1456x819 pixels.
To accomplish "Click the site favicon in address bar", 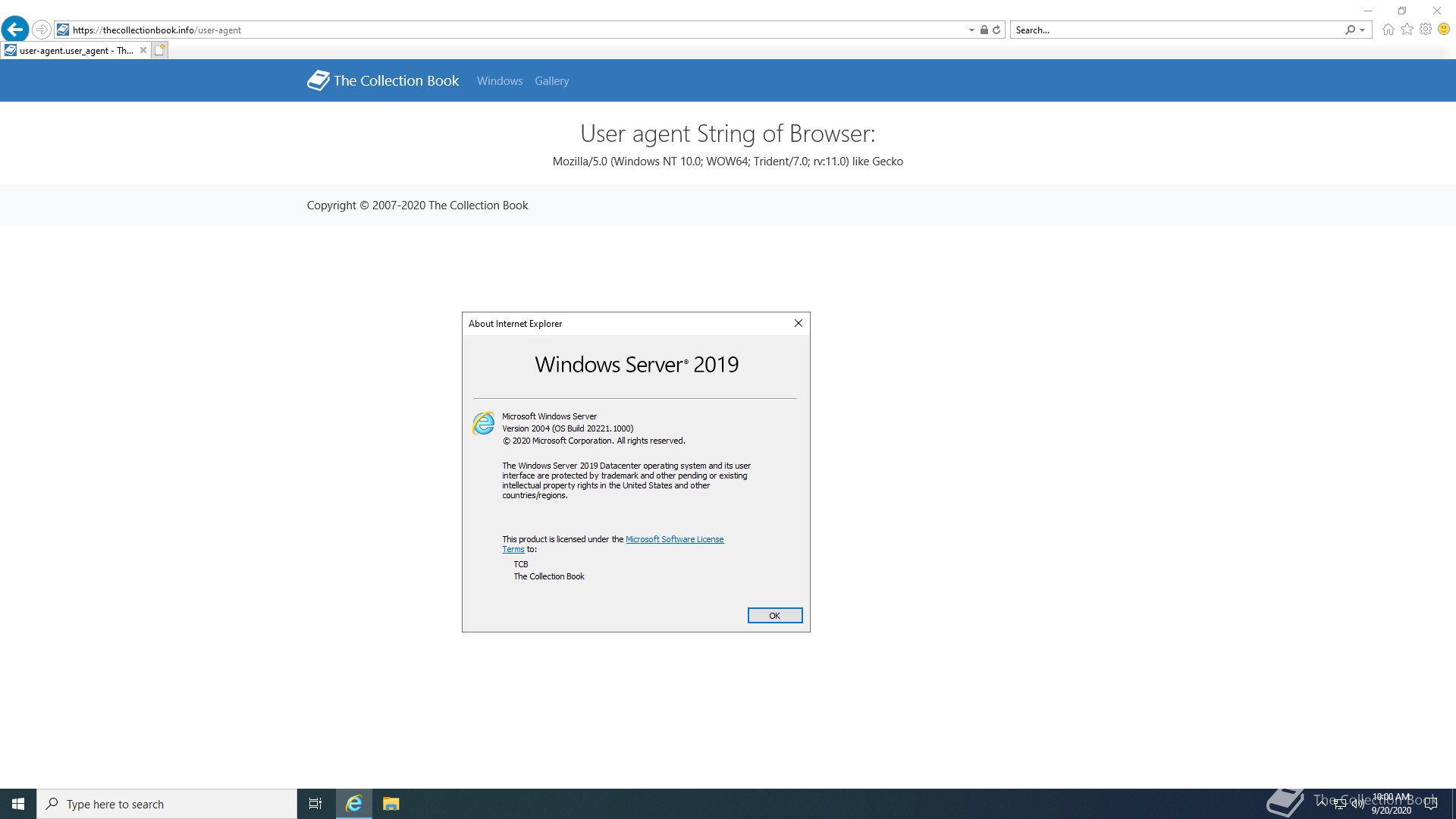I will click(x=63, y=30).
